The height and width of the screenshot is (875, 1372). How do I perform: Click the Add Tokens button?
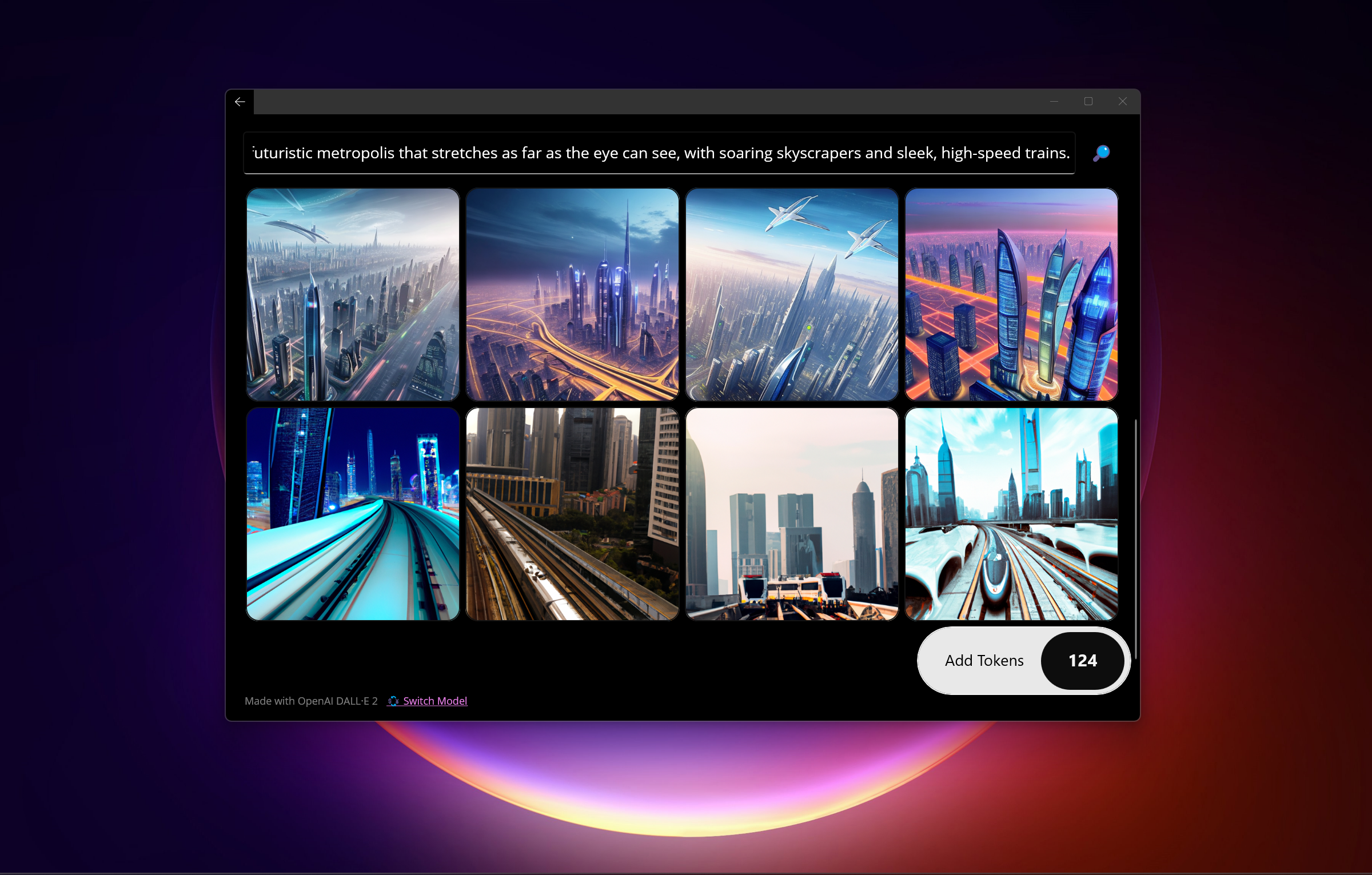click(x=984, y=661)
